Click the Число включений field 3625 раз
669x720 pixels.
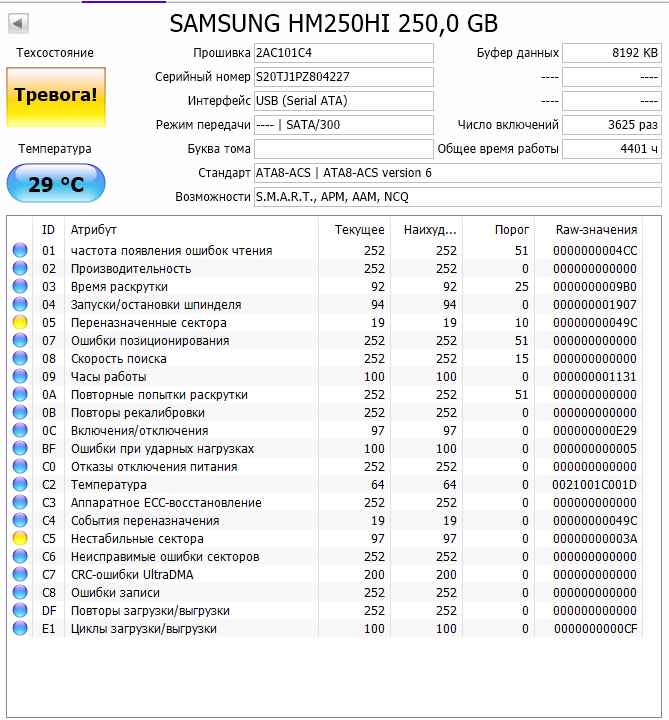[x=612, y=124]
